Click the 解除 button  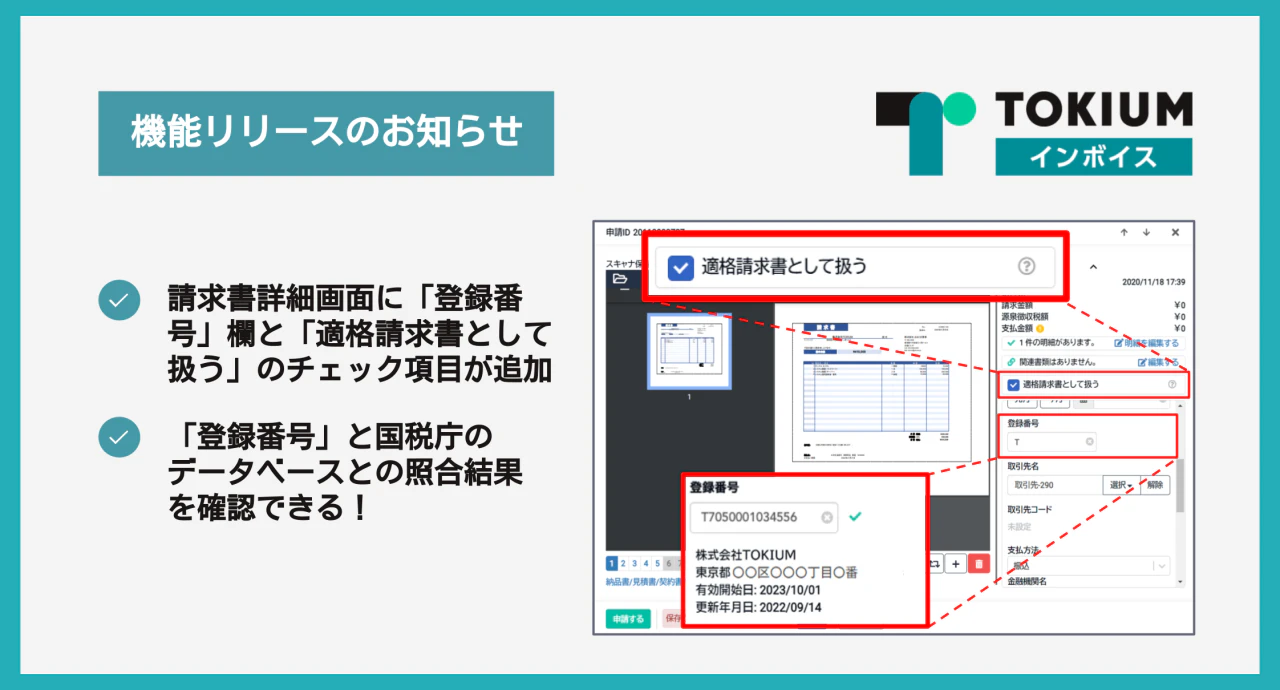tap(1155, 485)
